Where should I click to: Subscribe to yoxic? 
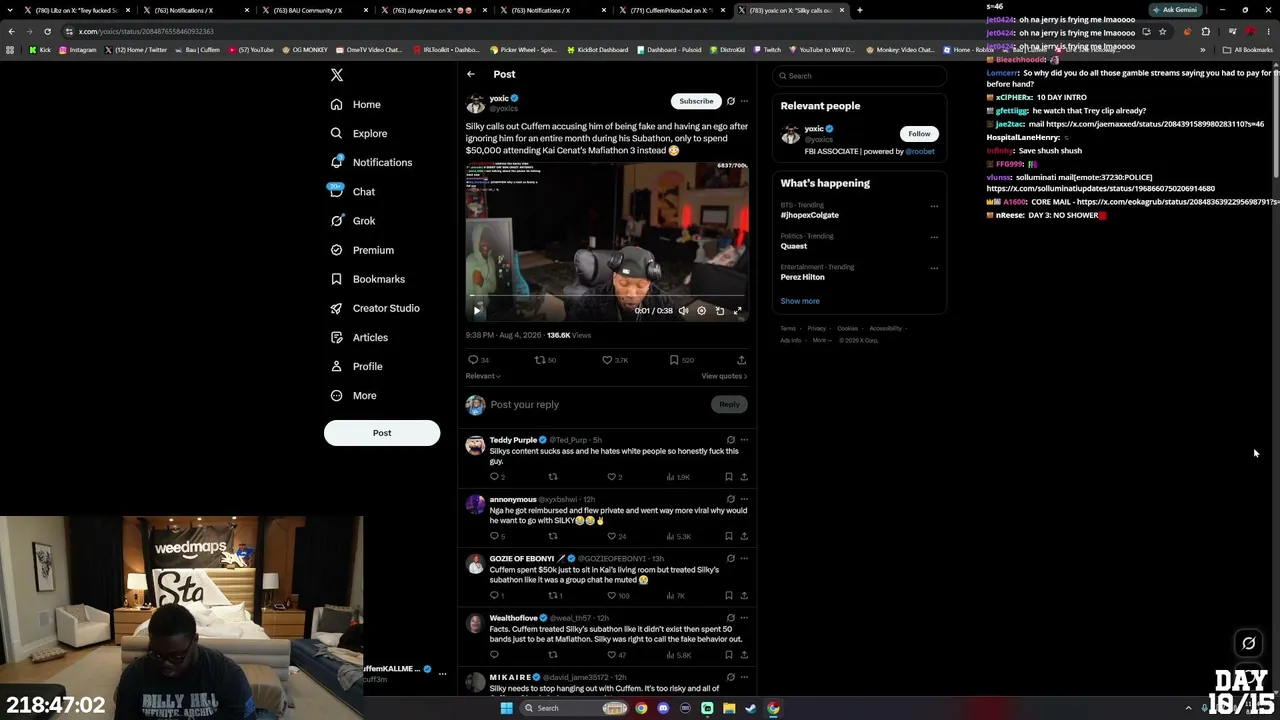pyautogui.click(x=696, y=101)
